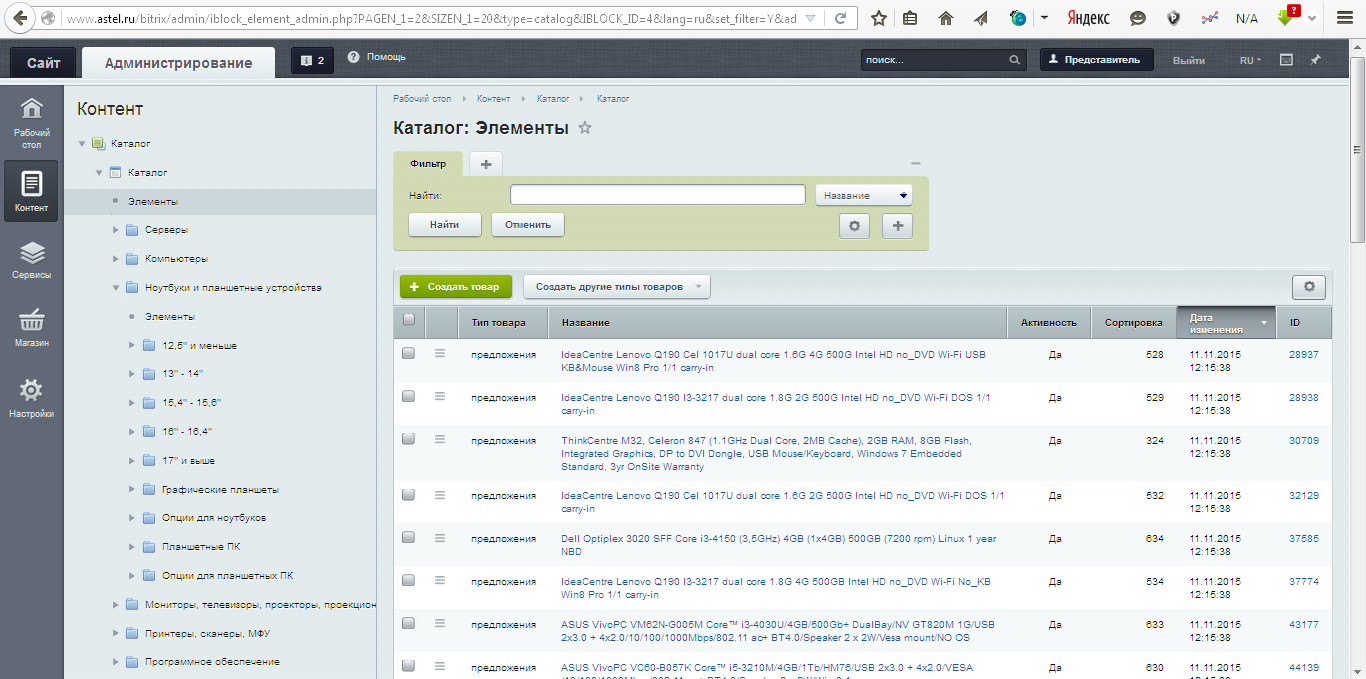The width and height of the screenshot is (1366, 679).
Task: Open the Помощь help icon
Action: [353, 57]
